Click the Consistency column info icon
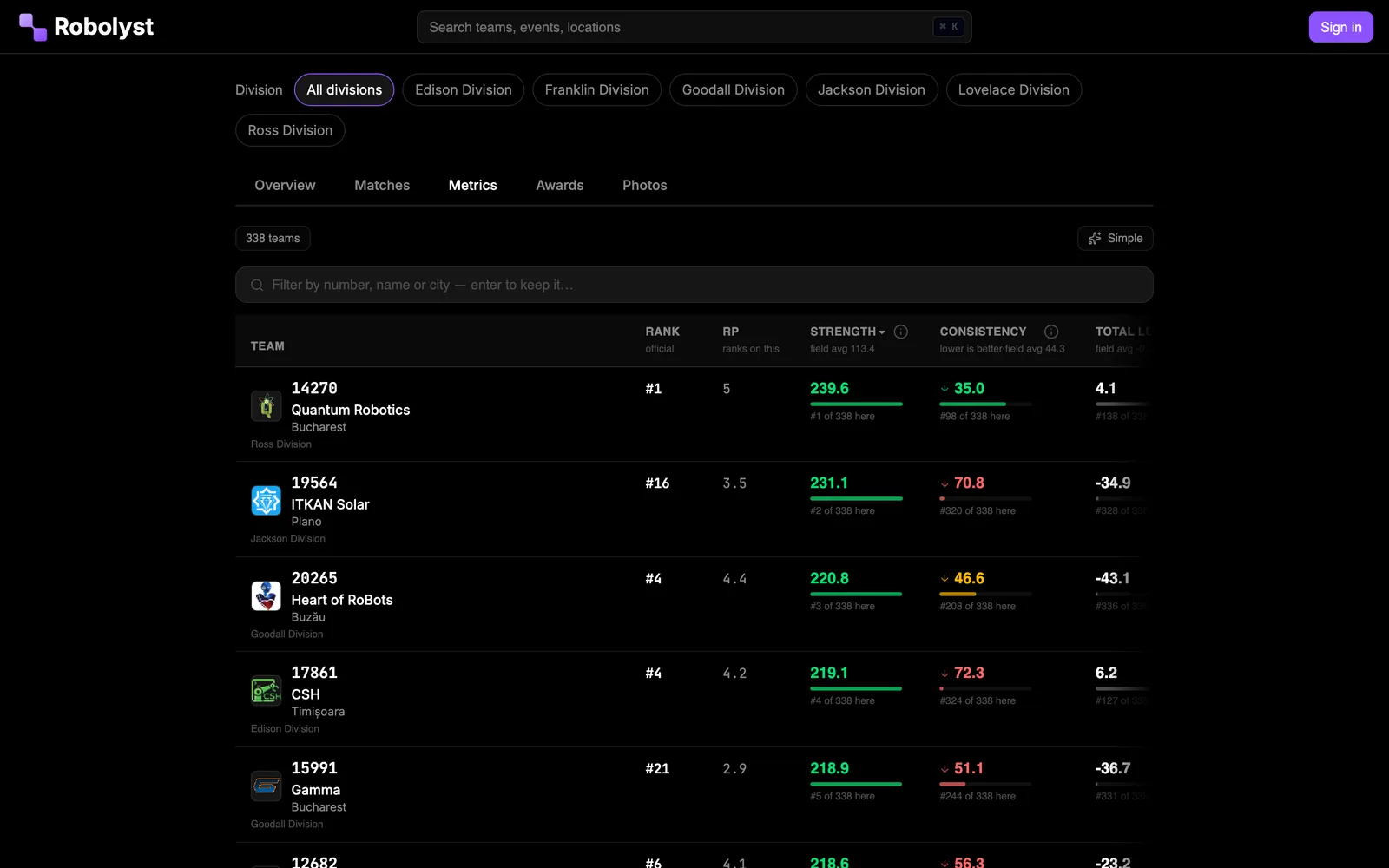 (1051, 332)
